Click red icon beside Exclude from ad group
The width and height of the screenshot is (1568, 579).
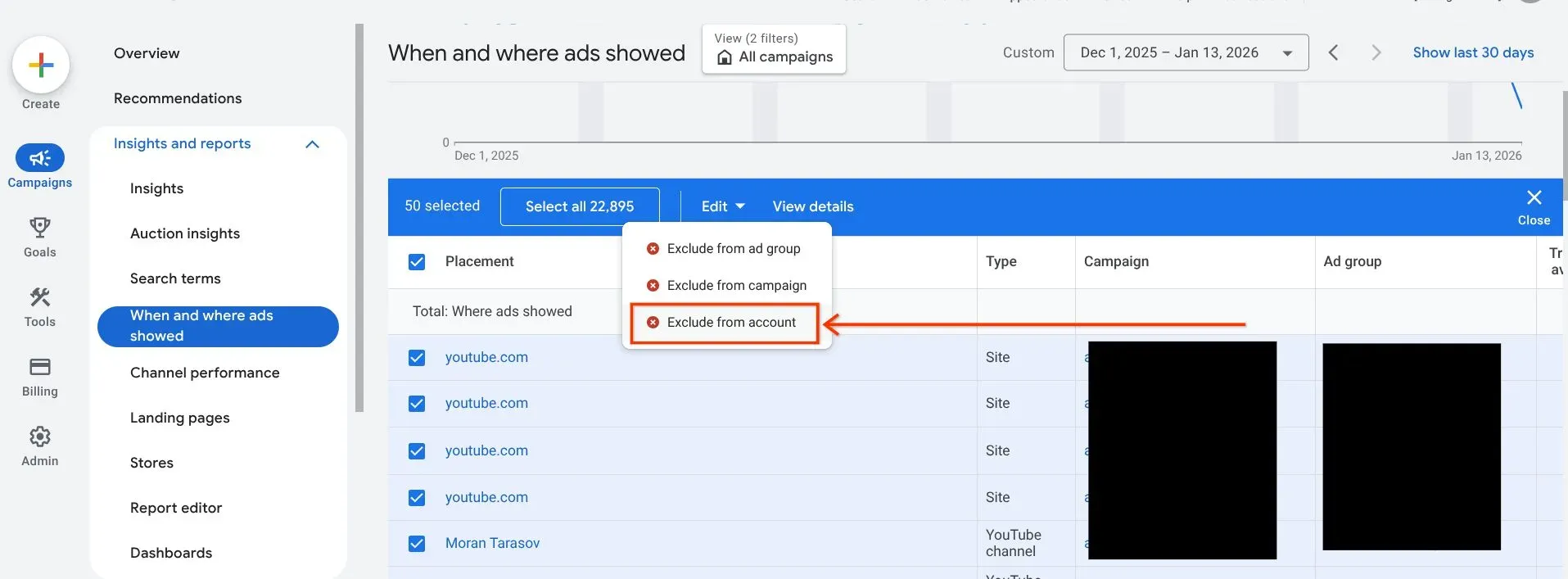tap(653, 248)
